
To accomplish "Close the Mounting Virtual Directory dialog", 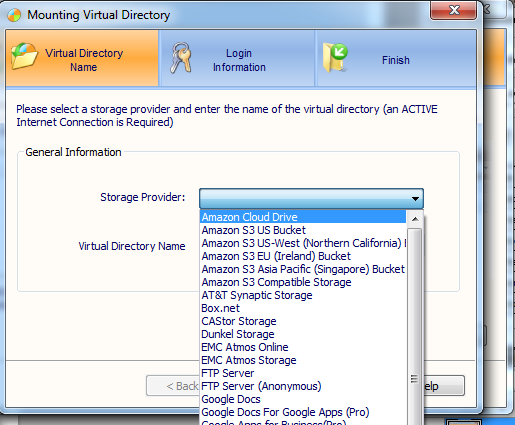I will [454, 10].
